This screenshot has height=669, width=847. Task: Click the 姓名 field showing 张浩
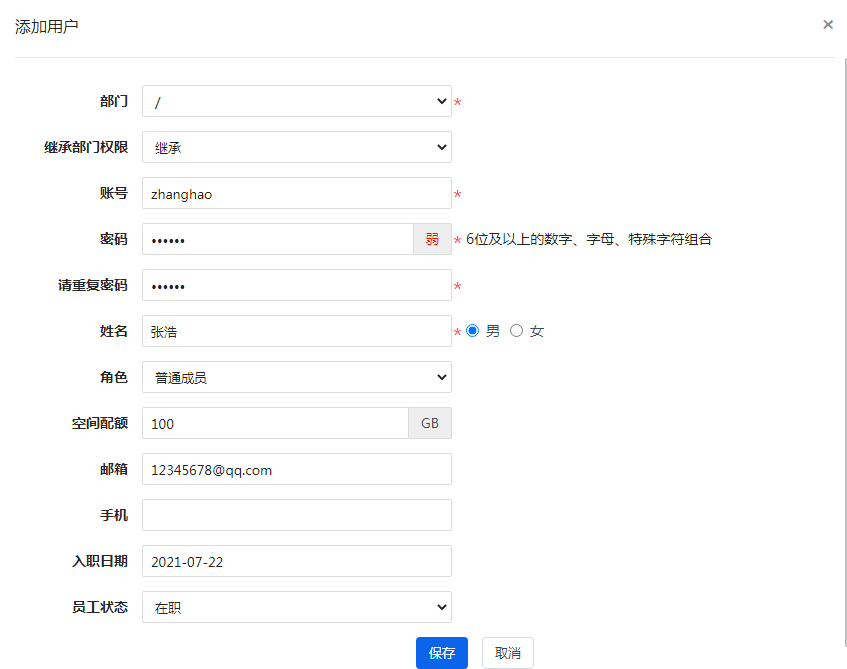point(297,331)
